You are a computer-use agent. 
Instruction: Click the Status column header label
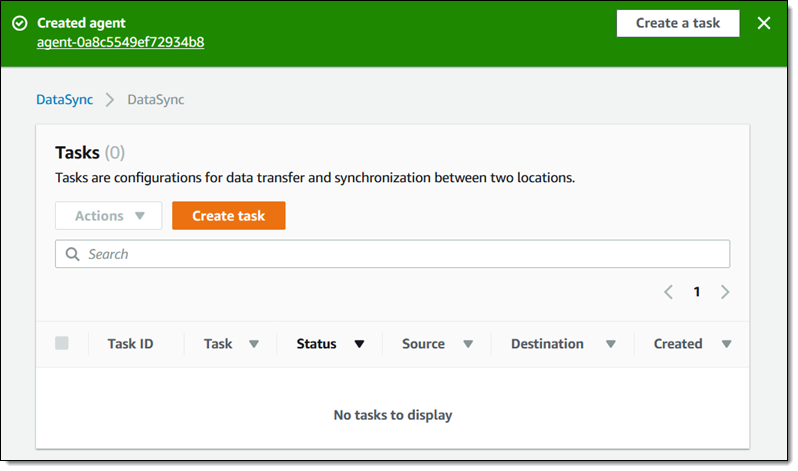317,344
